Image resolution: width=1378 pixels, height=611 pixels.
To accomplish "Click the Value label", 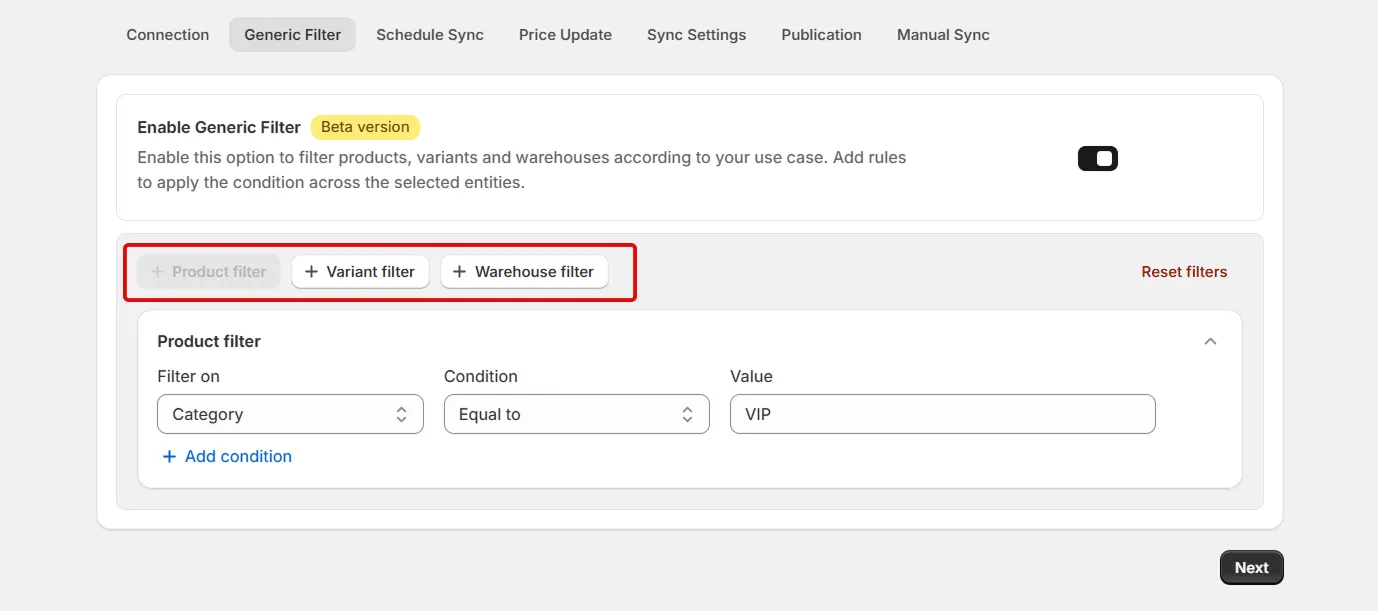I will (x=751, y=377).
